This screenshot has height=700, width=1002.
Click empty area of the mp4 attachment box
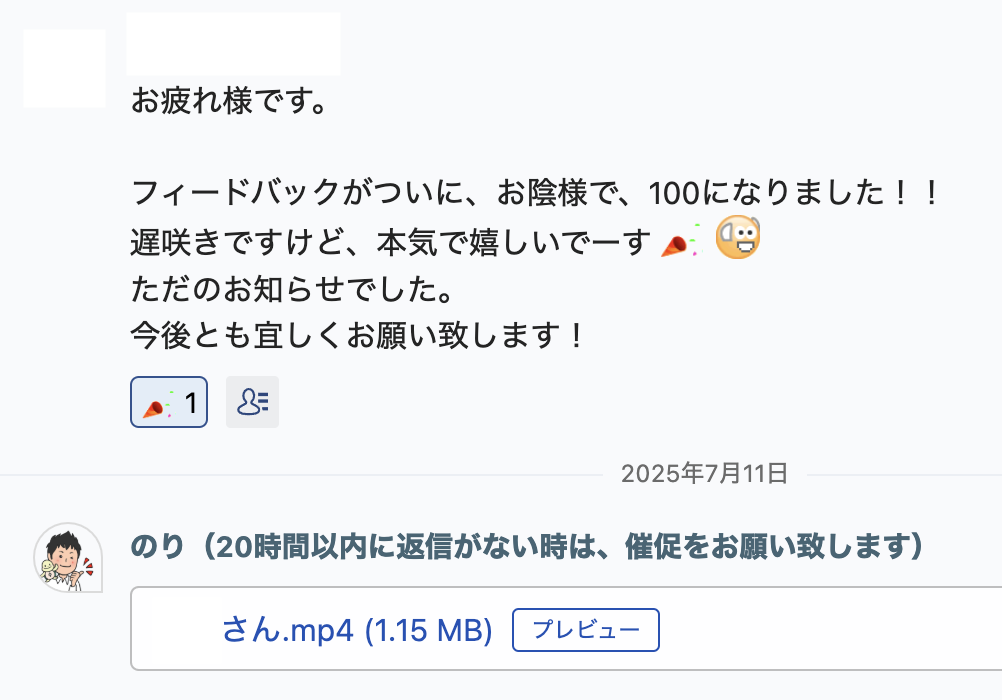click(x=831, y=629)
